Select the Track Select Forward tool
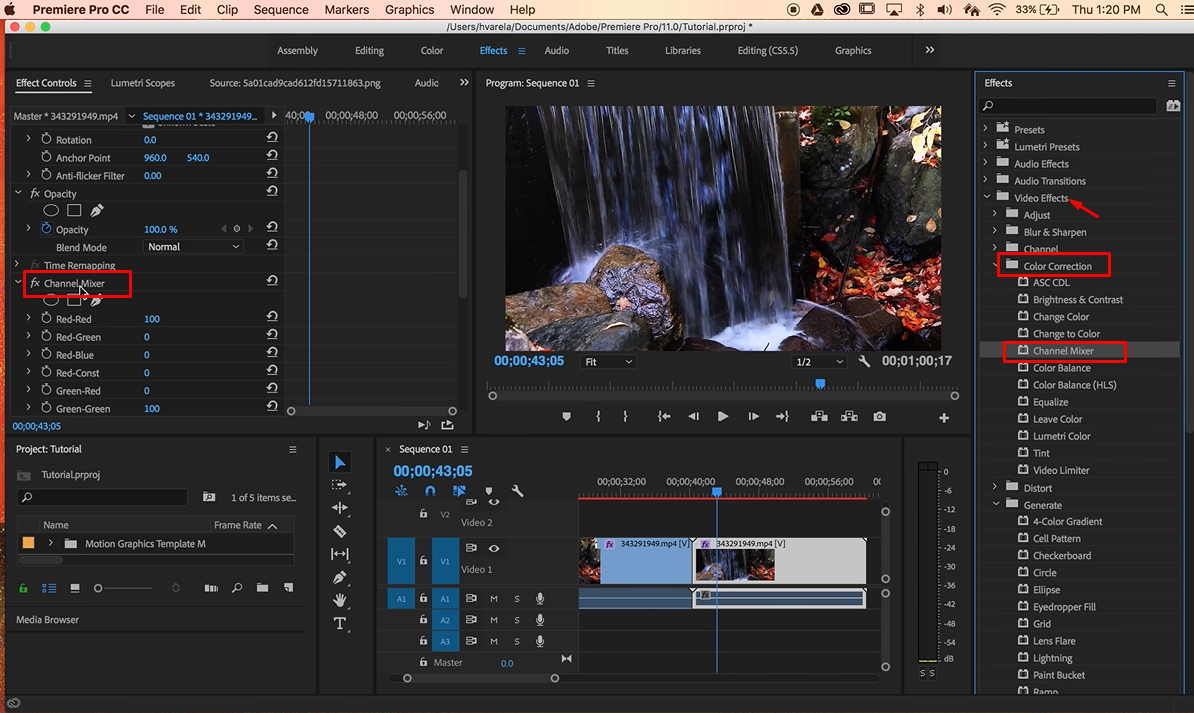 click(x=340, y=484)
